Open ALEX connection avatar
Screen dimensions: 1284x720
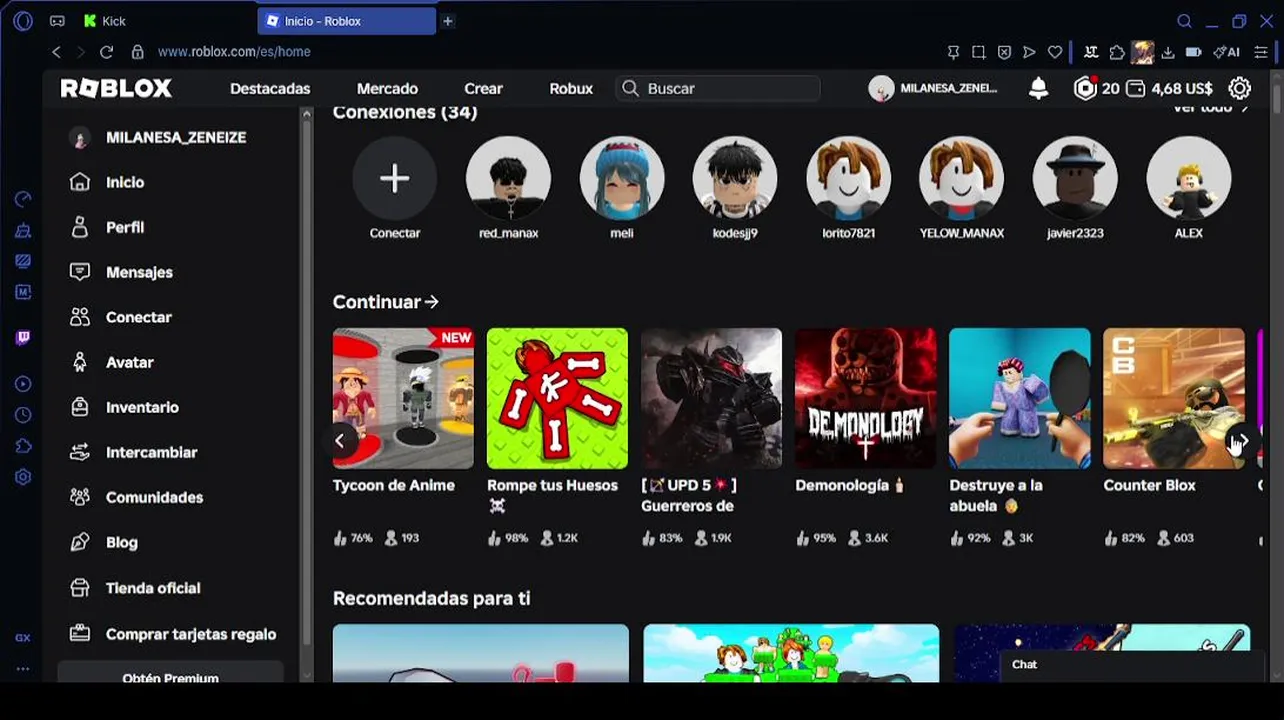[x=1189, y=178]
